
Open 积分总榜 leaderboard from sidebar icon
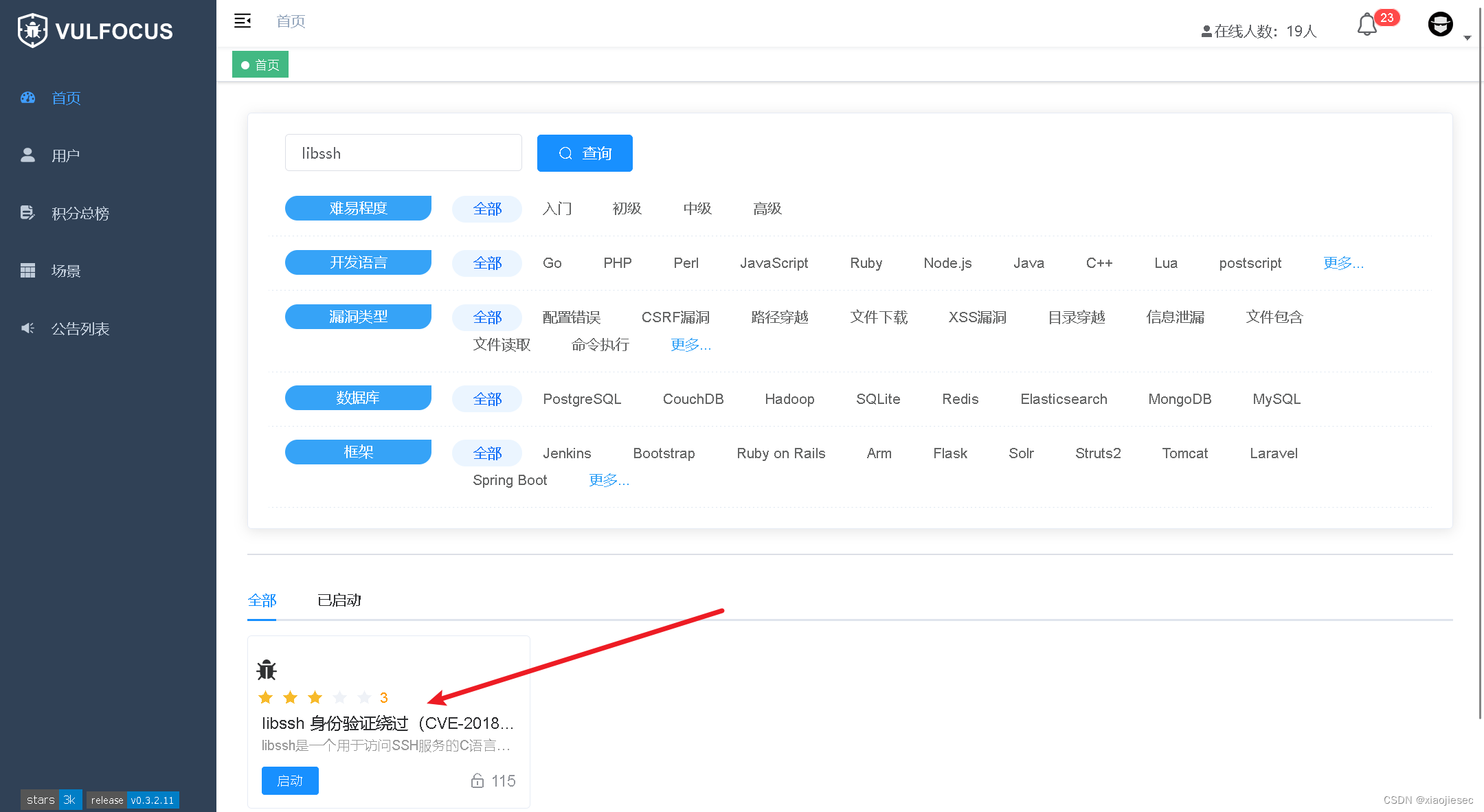27,213
